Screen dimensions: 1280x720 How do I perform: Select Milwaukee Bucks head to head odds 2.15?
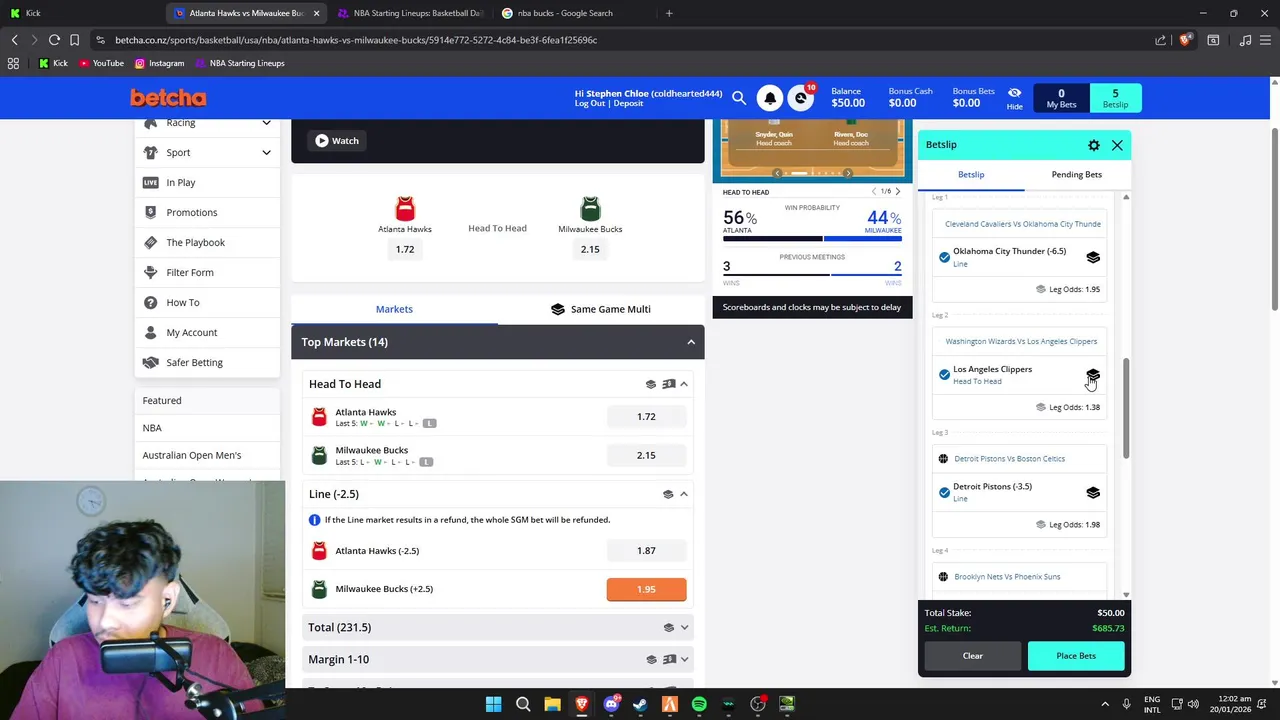point(646,455)
